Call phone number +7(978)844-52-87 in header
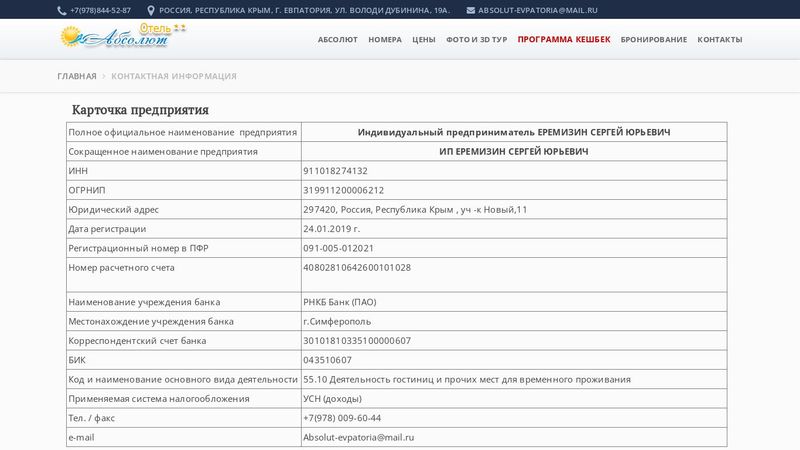Viewport: 800px width, 450px height. pos(101,10)
